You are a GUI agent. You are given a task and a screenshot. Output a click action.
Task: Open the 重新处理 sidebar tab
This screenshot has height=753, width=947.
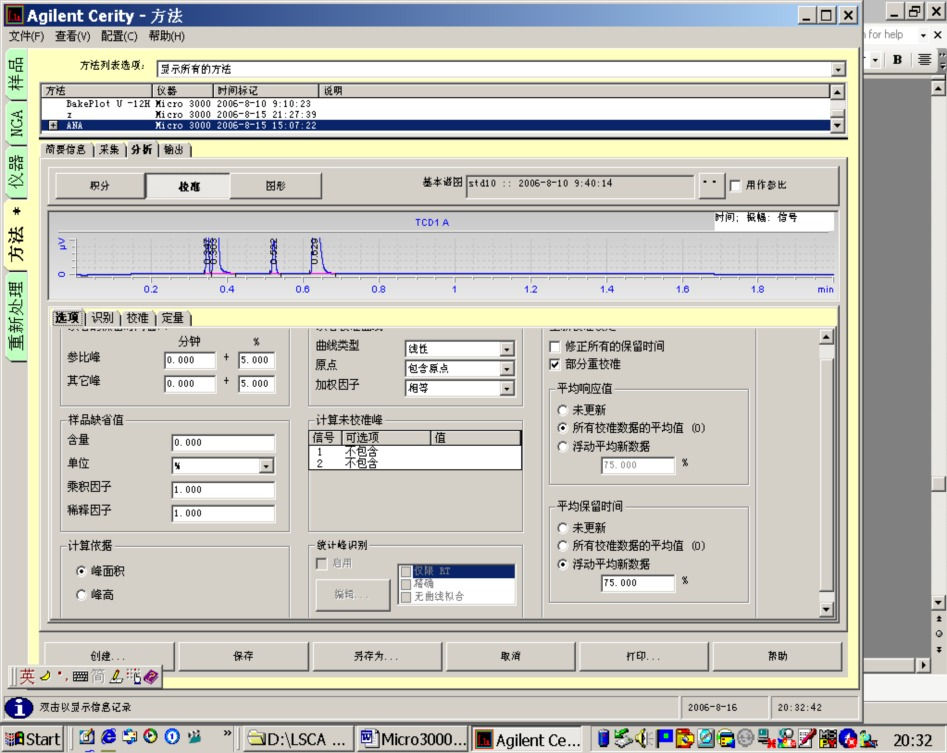pos(16,317)
